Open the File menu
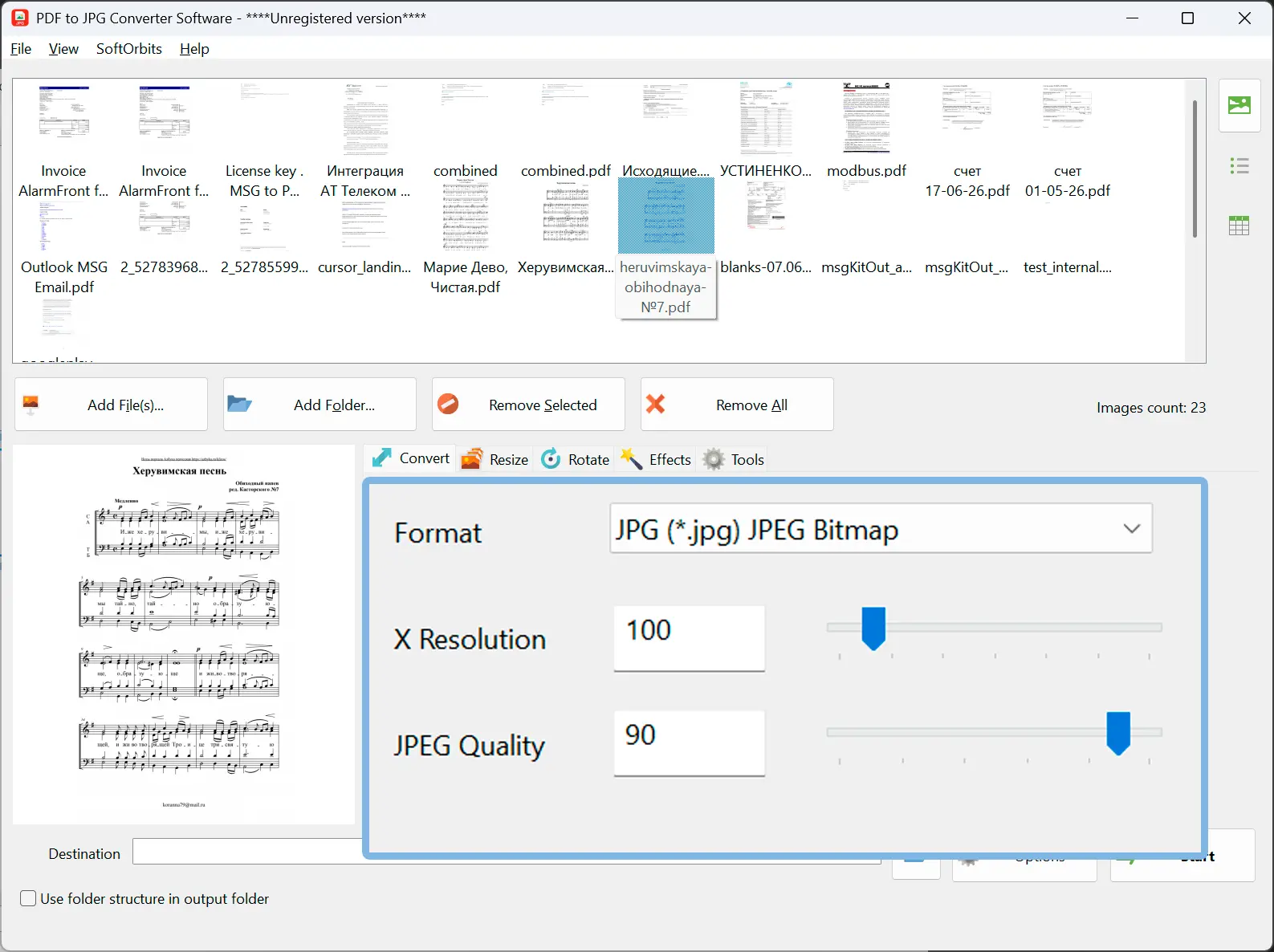 tap(21, 49)
